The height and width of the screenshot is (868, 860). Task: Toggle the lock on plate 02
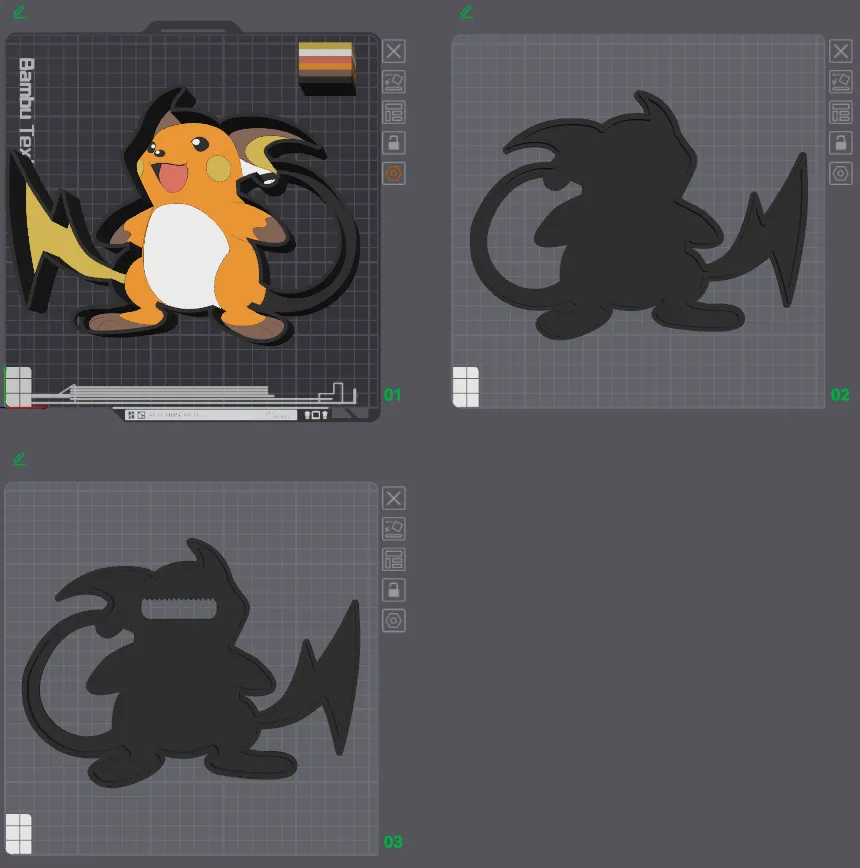[841, 143]
